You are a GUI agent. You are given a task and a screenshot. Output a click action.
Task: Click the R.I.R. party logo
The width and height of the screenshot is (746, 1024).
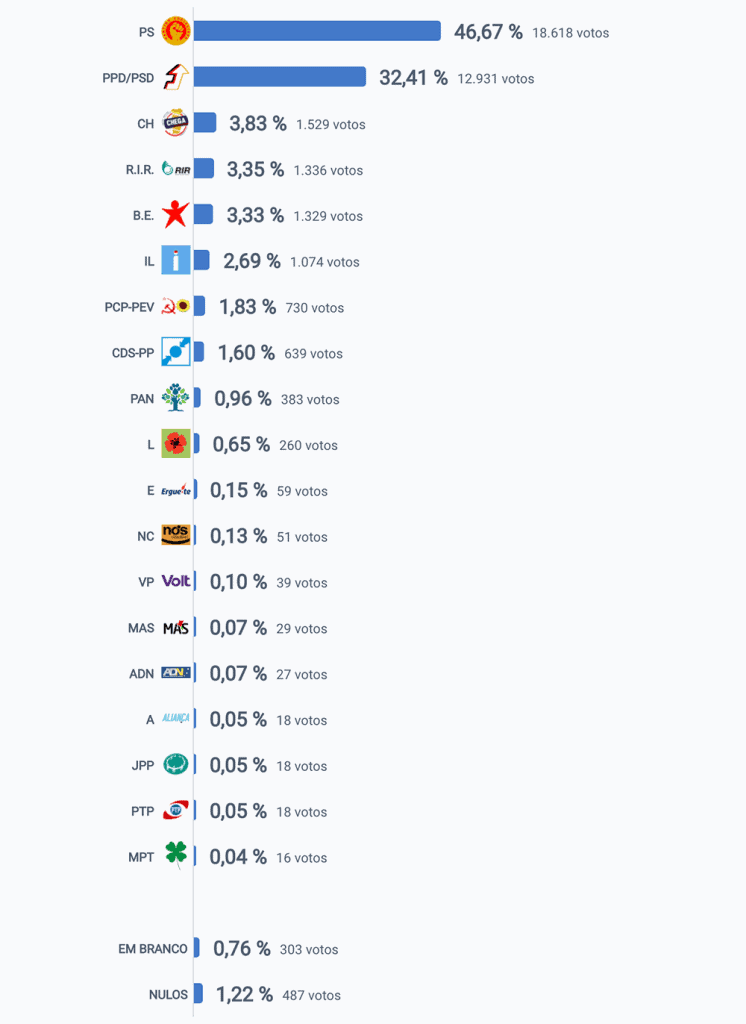[176, 169]
